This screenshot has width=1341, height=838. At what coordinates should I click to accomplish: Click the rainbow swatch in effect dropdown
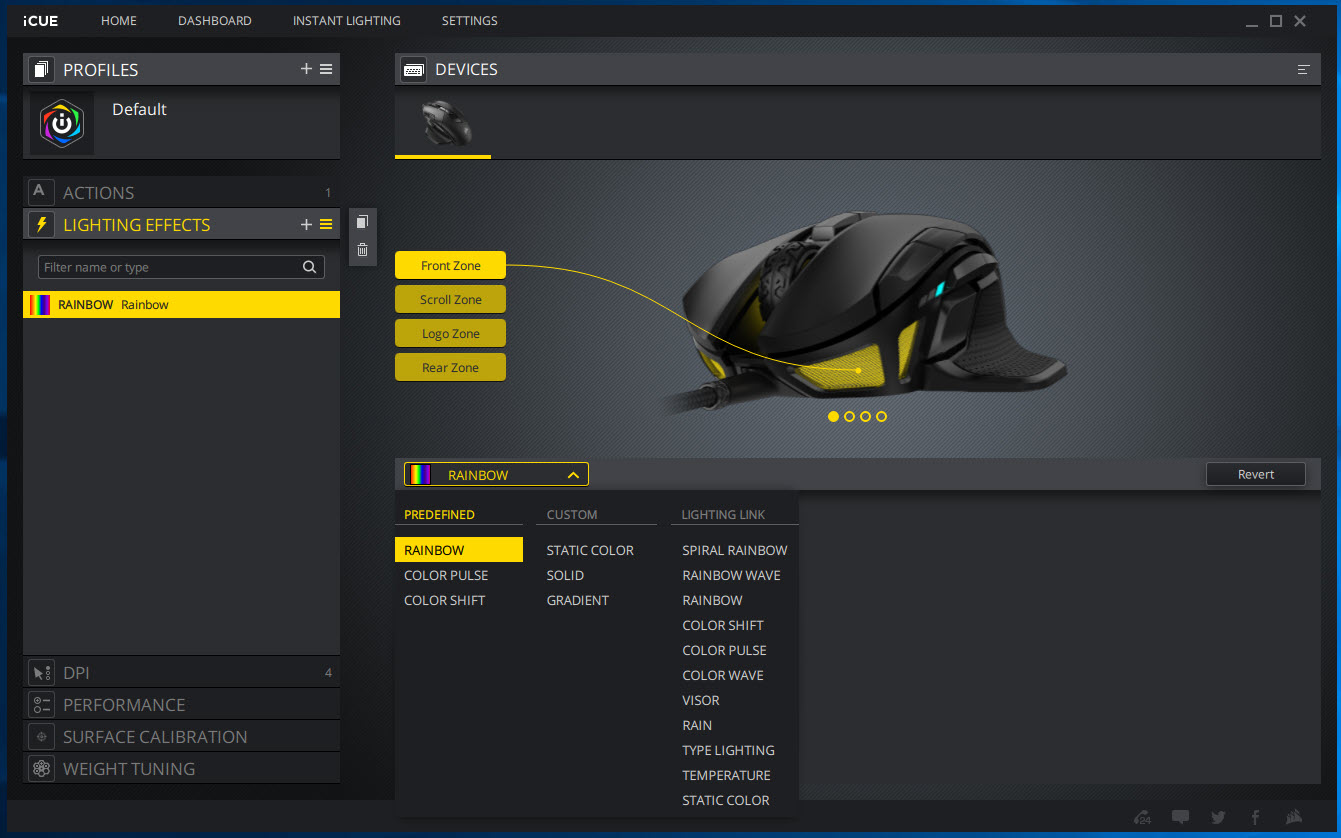pyautogui.click(x=420, y=475)
